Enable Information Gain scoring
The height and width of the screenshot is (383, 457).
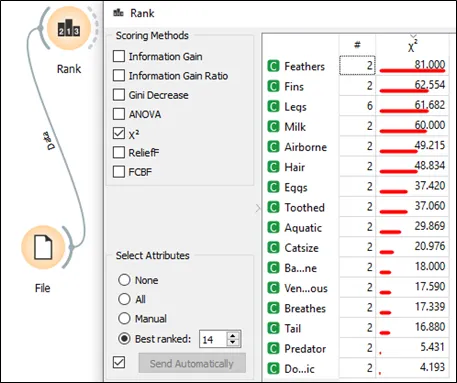119,56
